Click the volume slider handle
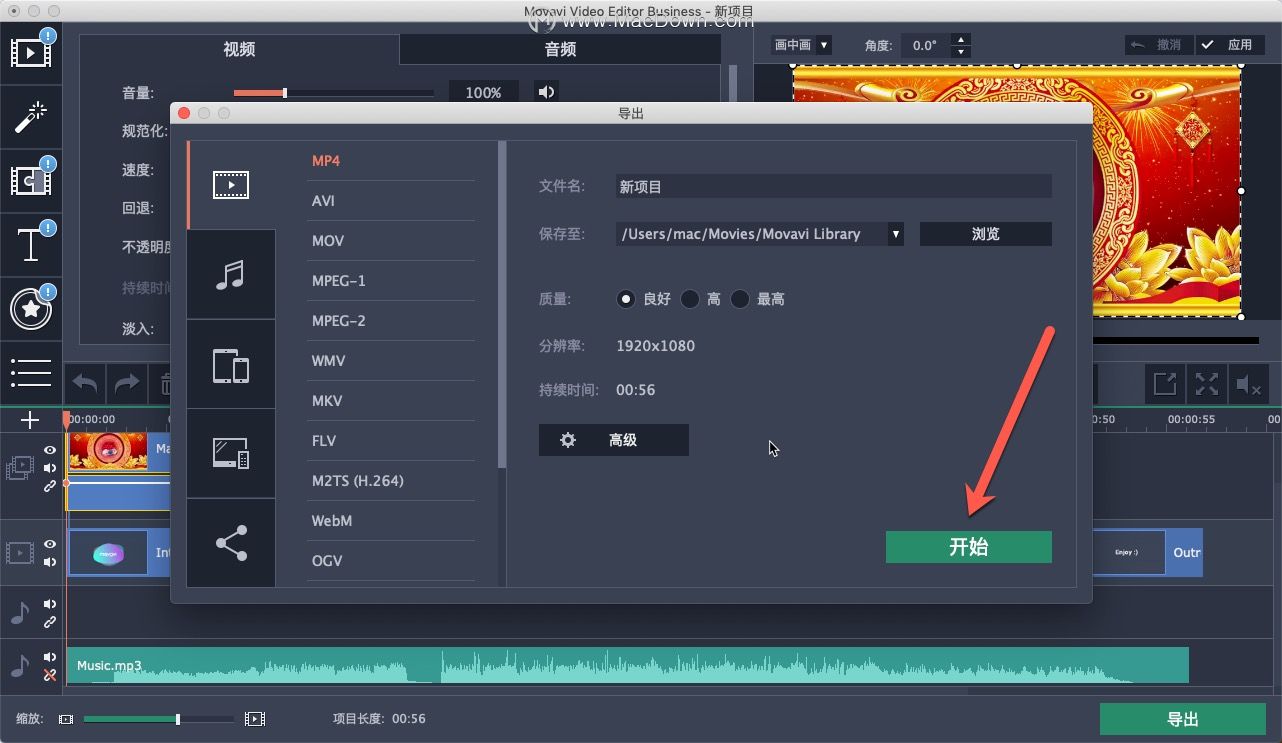The height and width of the screenshot is (743, 1282). pos(284,93)
